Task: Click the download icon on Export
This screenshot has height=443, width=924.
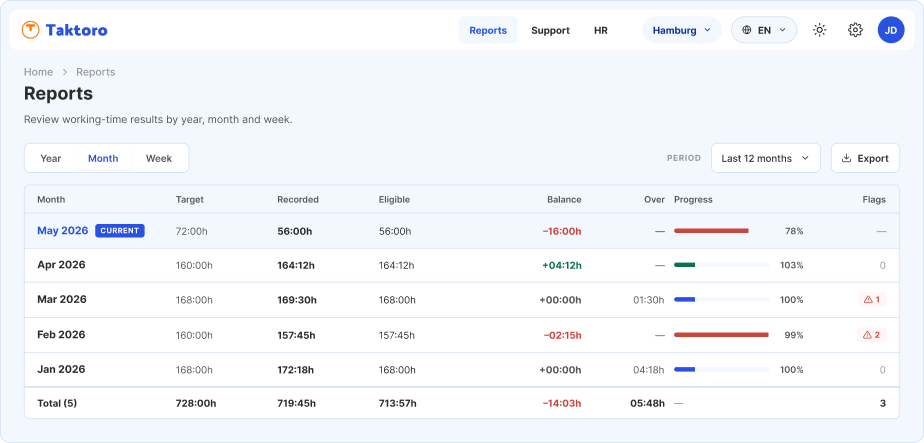Action: tap(846, 158)
